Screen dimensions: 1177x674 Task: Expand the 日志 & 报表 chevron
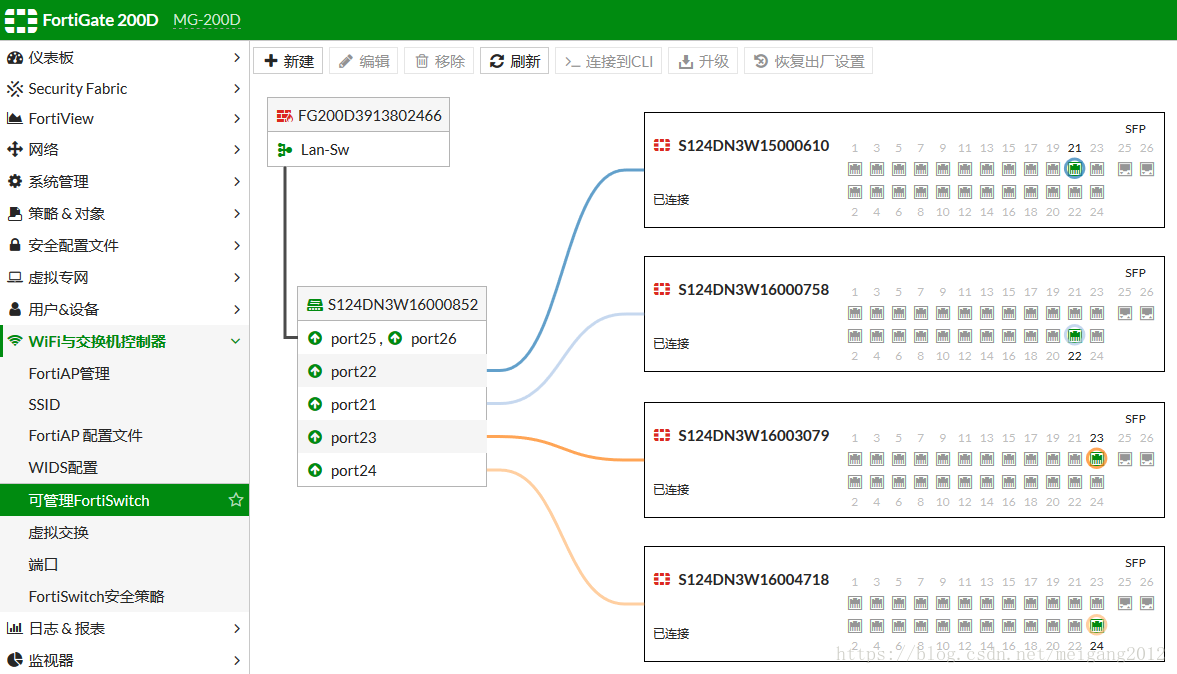236,628
